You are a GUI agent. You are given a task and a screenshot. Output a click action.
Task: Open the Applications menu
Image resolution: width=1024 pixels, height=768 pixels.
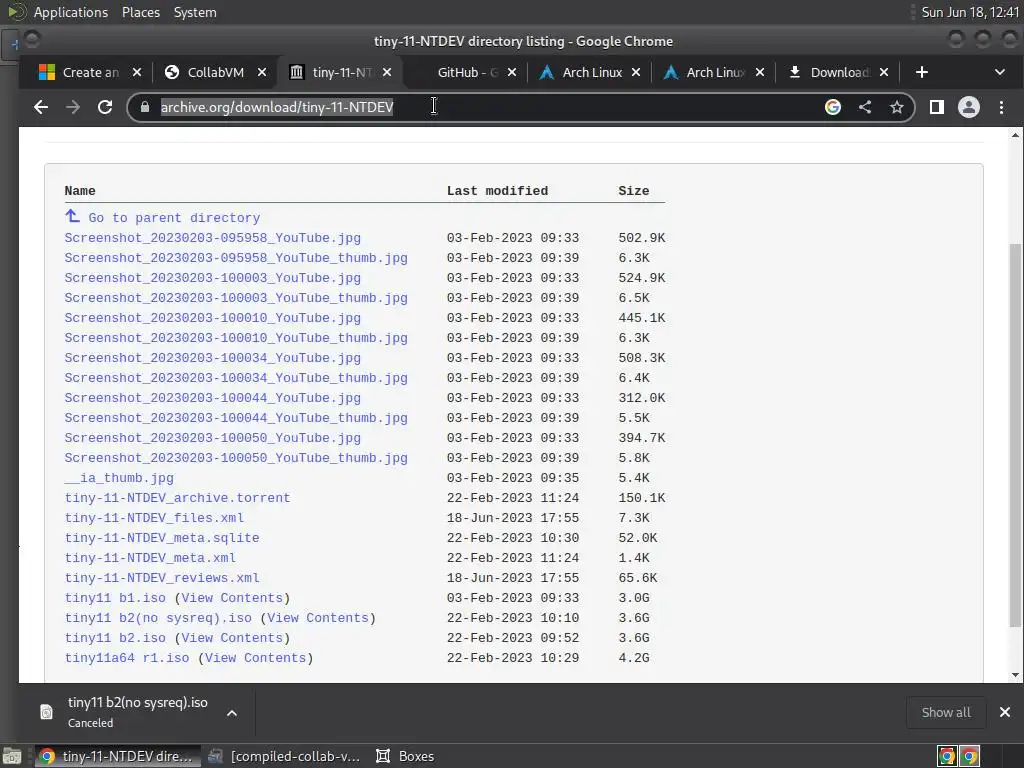(71, 12)
